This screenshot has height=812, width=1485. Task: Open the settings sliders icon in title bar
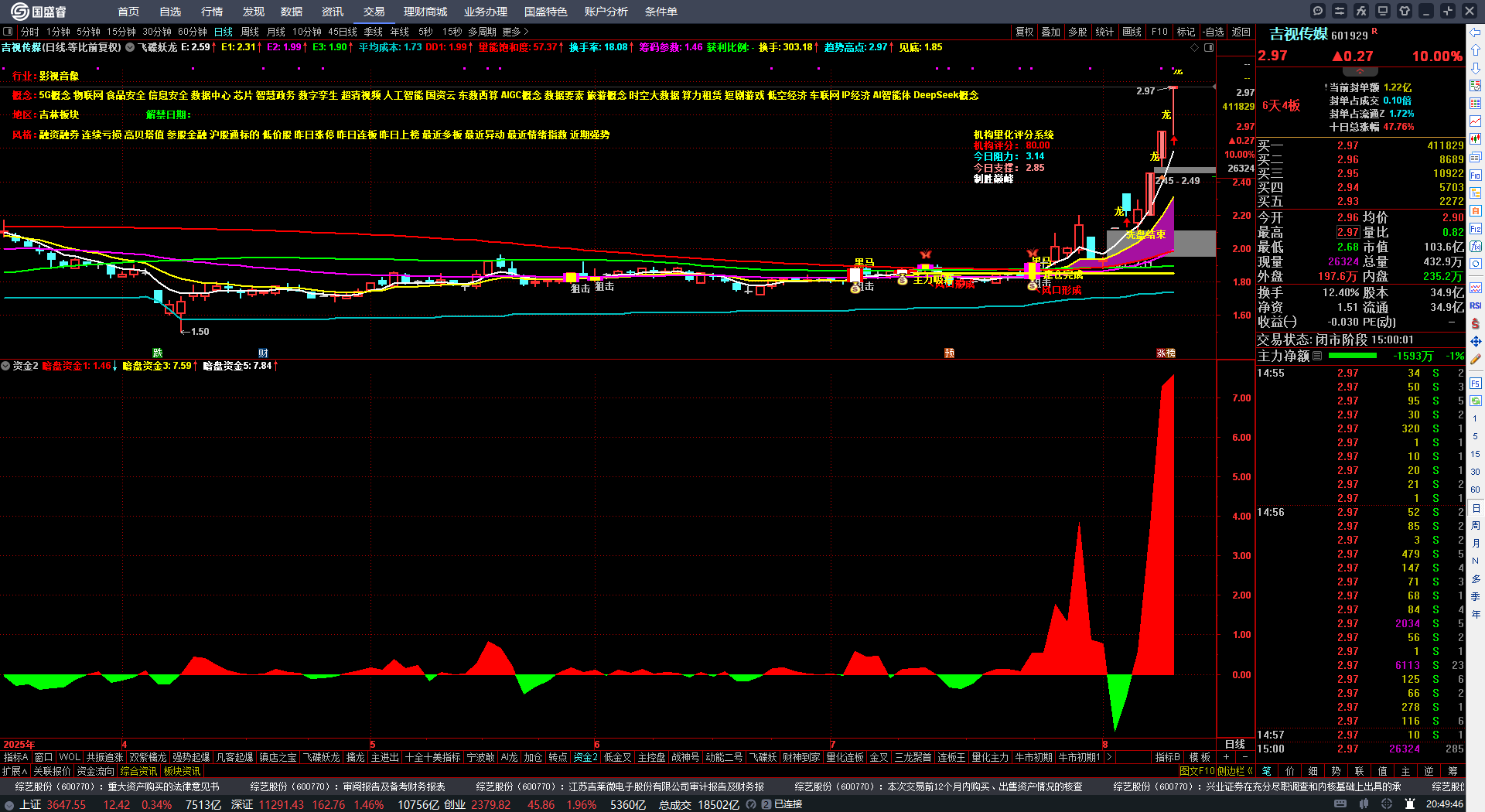[1340, 11]
